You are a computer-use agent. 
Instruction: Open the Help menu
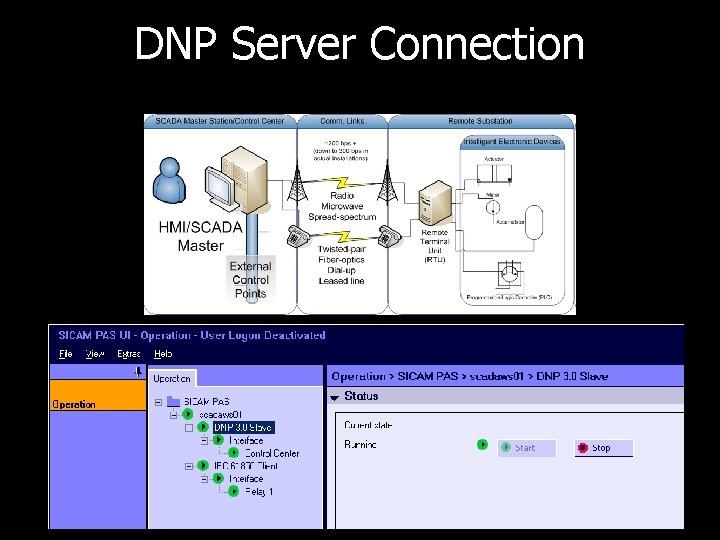click(x=163, y=354)
